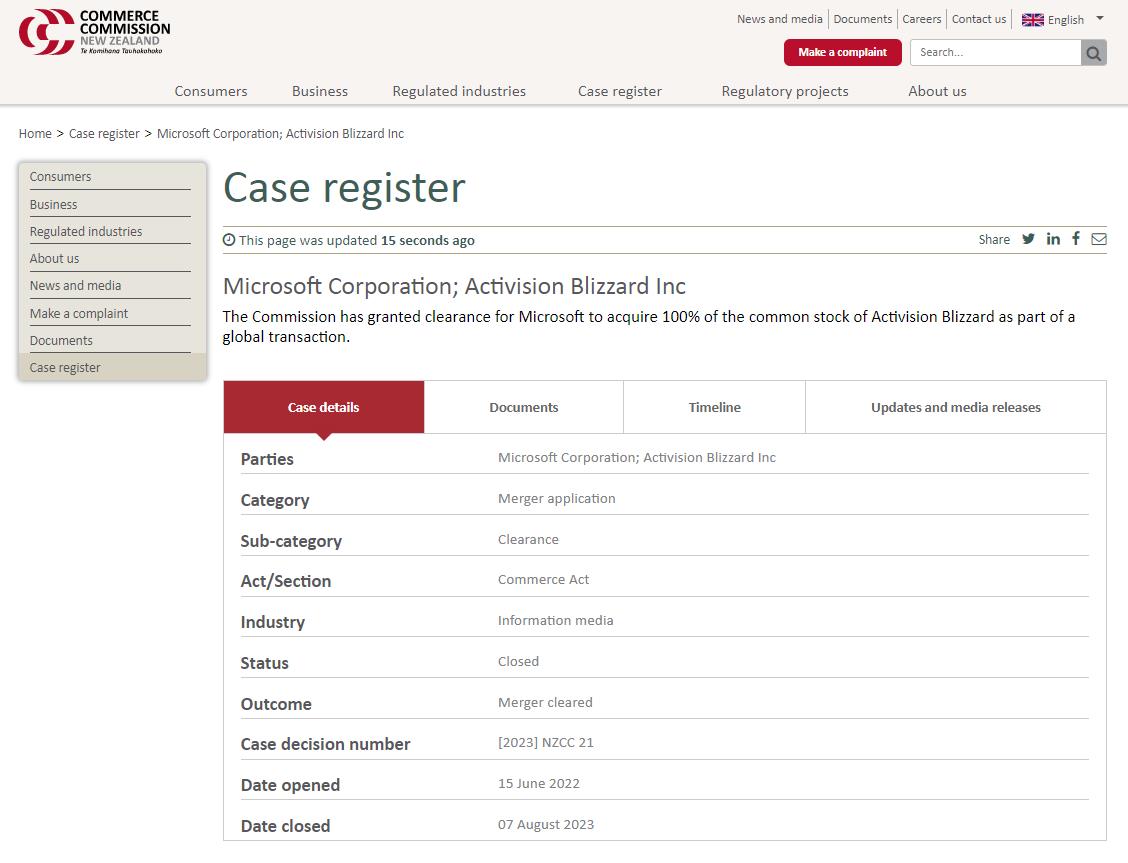Share page on Facebook
The image size is (1128, 863).
coord(1076,239)
